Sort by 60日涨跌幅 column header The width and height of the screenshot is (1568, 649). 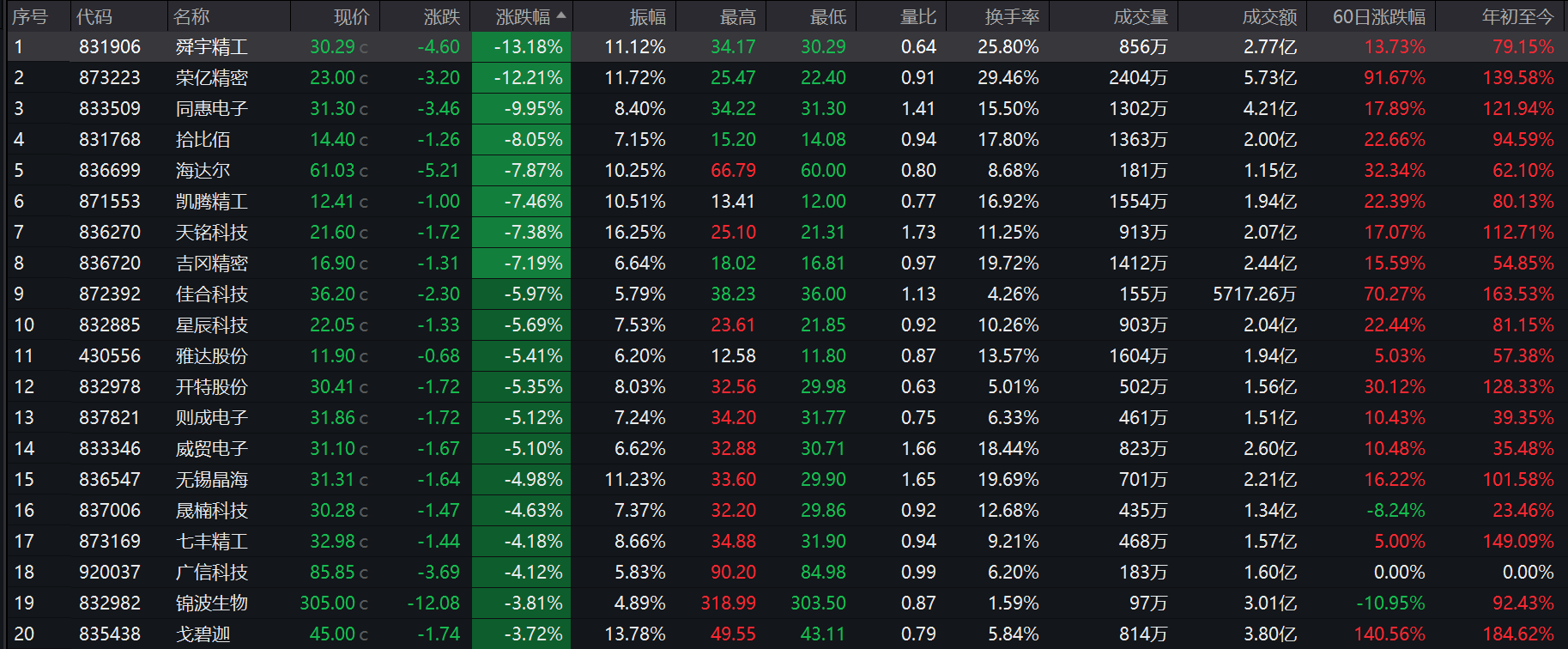pos(1379,16)
